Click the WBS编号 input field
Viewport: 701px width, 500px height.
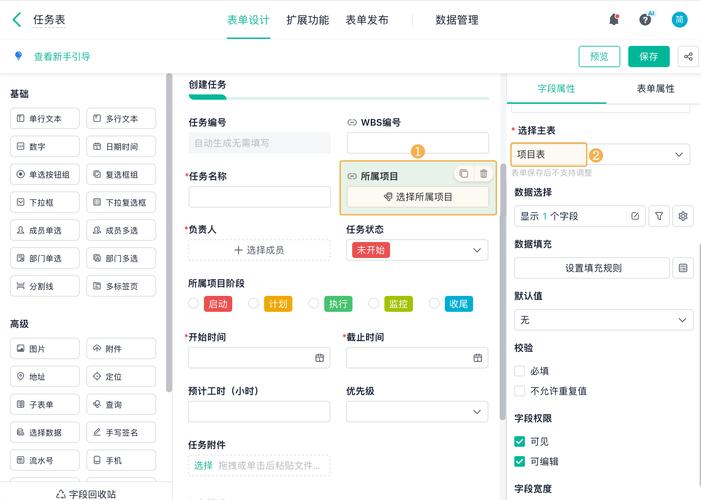418,143
